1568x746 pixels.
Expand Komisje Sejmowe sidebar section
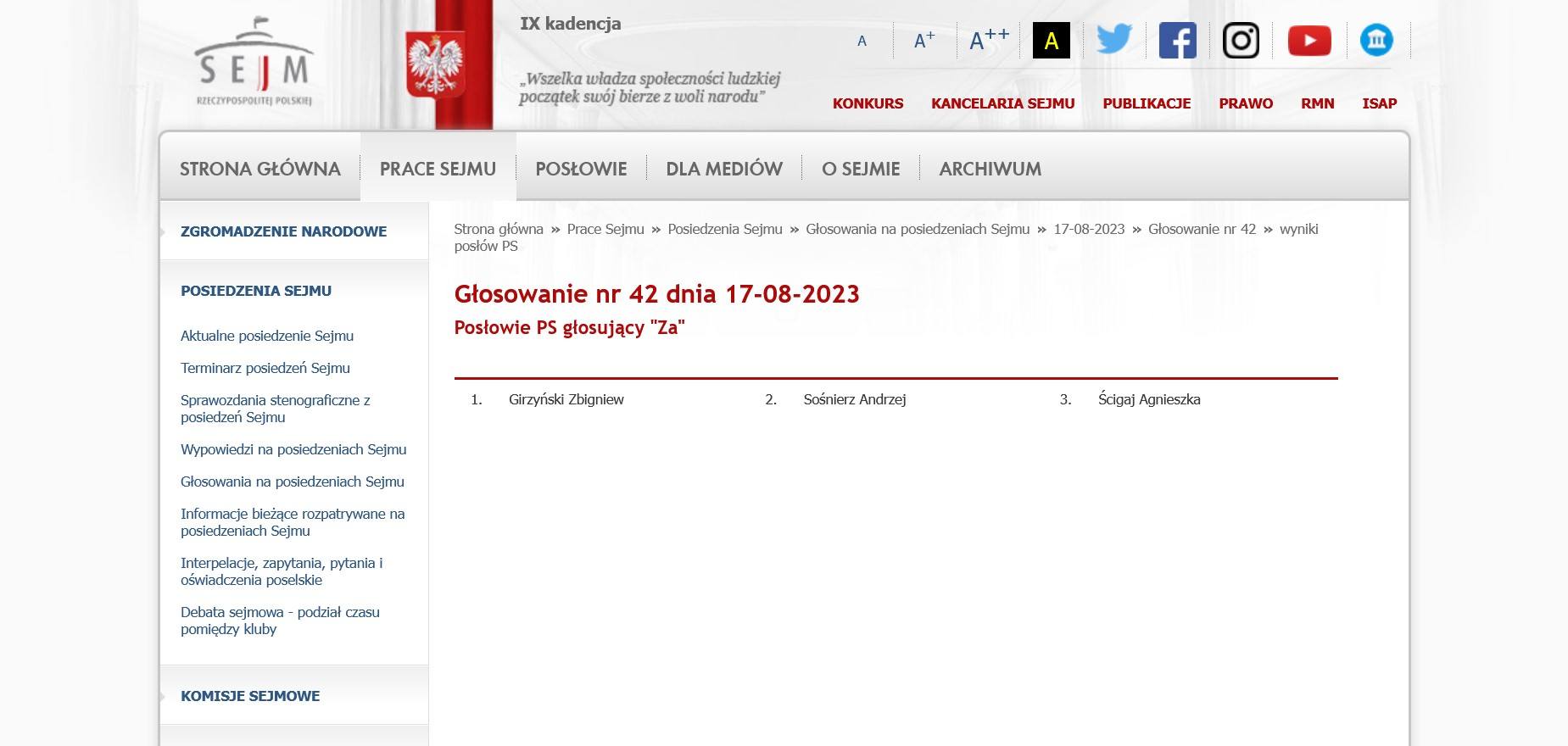[x=250, y=696]
